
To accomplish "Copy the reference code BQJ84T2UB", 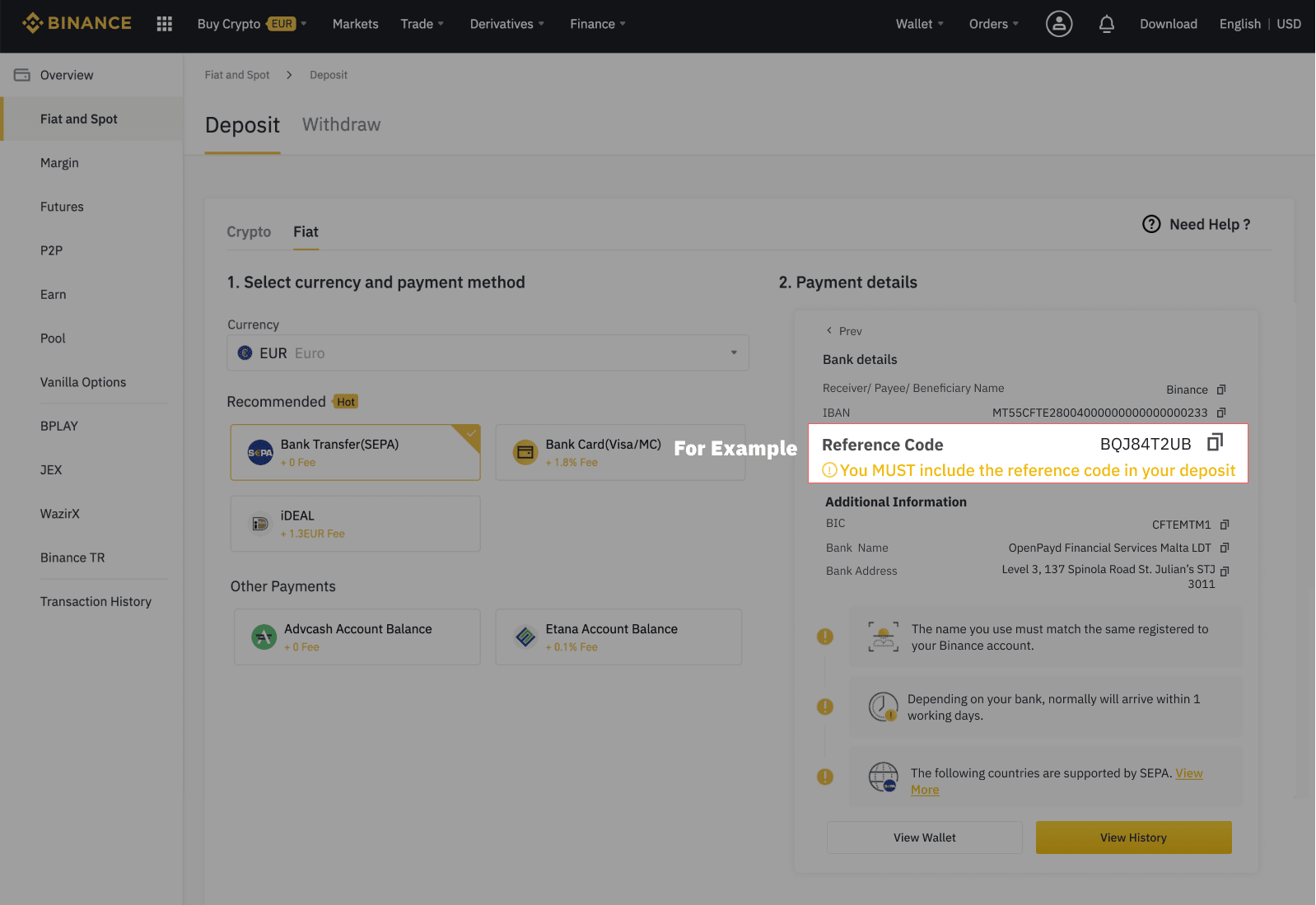I will click(x=1215, y=443).
